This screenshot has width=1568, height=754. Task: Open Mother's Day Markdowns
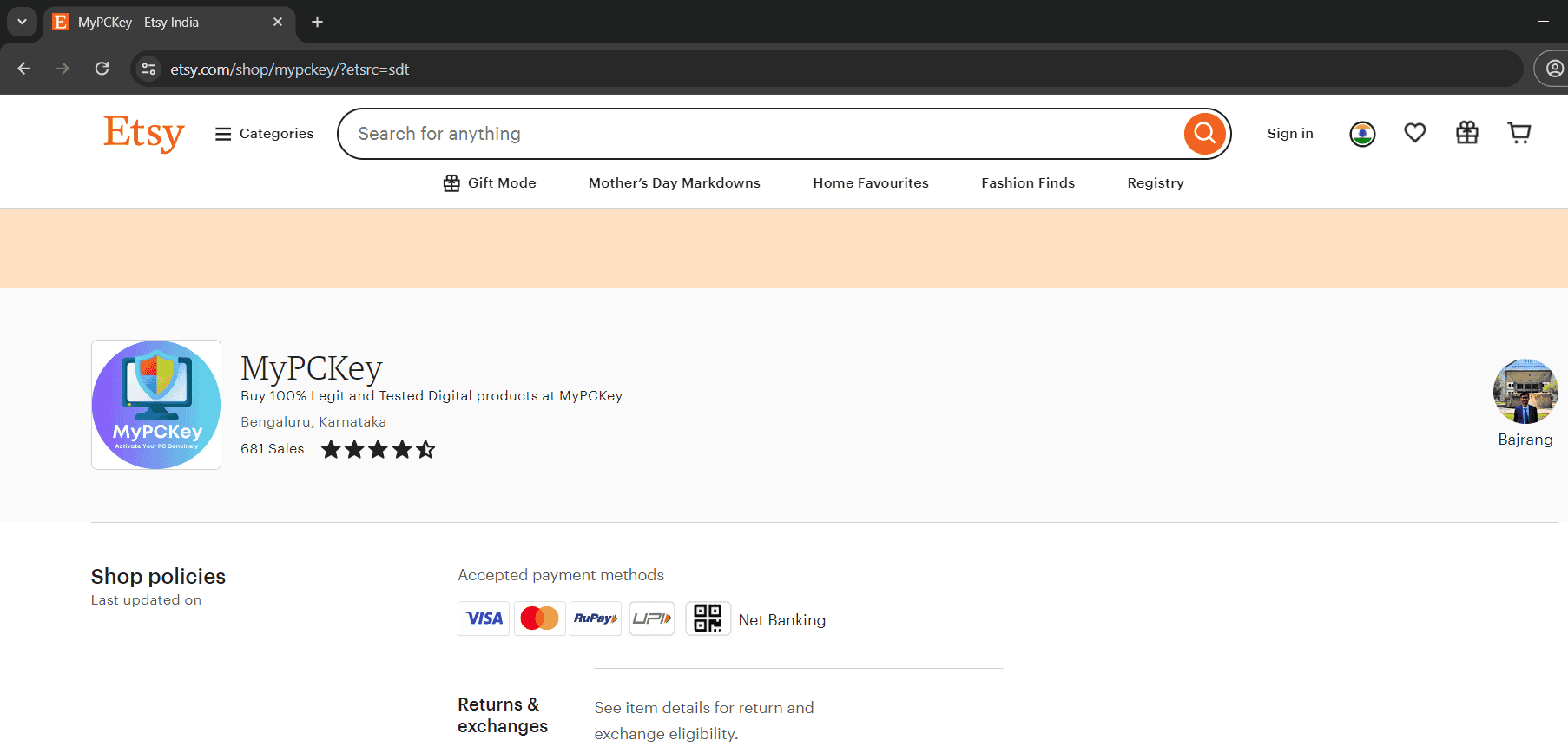[x=675, y=183]
